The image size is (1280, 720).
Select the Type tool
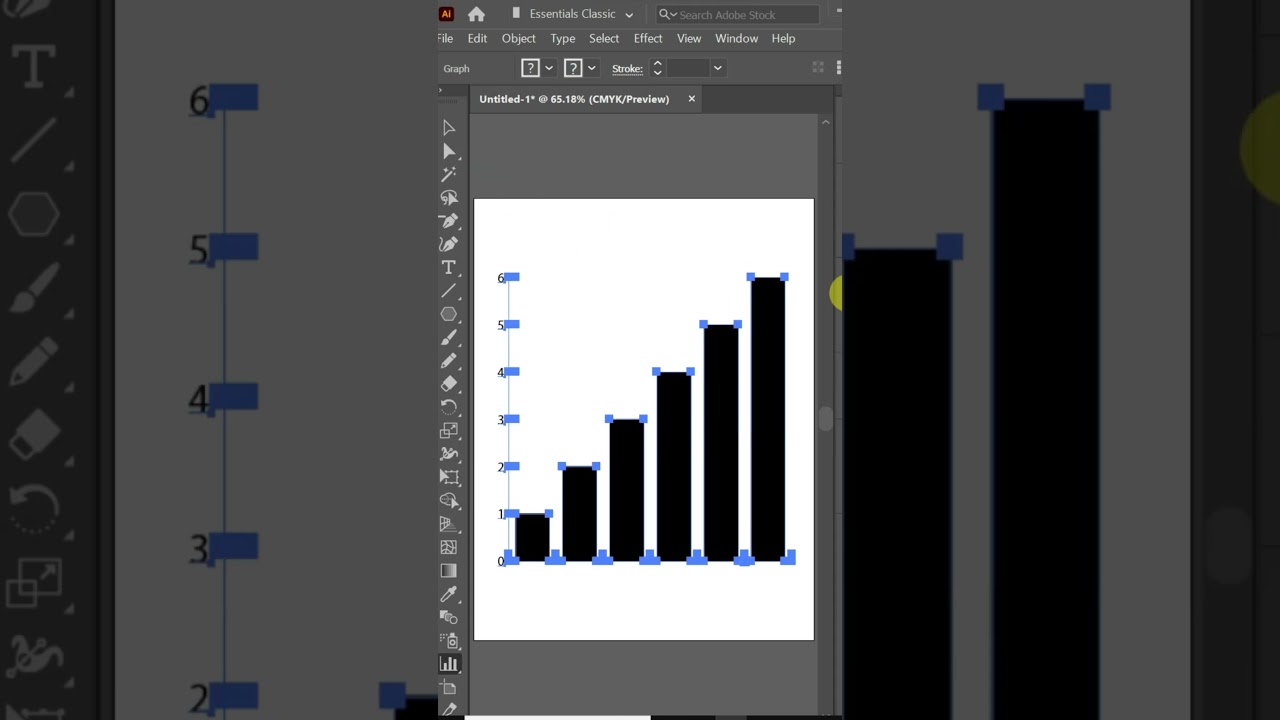pyautogui.click(x=449, y=268)
